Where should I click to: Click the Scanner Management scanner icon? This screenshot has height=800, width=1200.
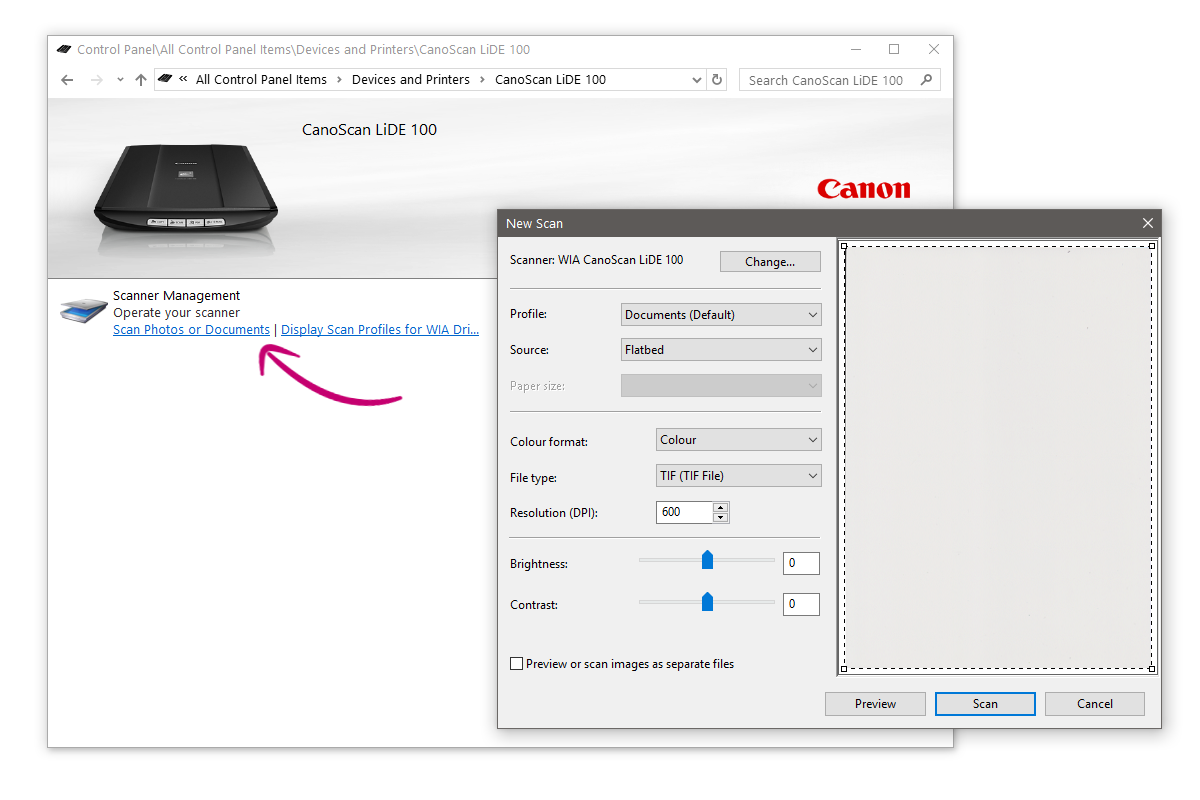pyautogui.click(x=83, y=310)
